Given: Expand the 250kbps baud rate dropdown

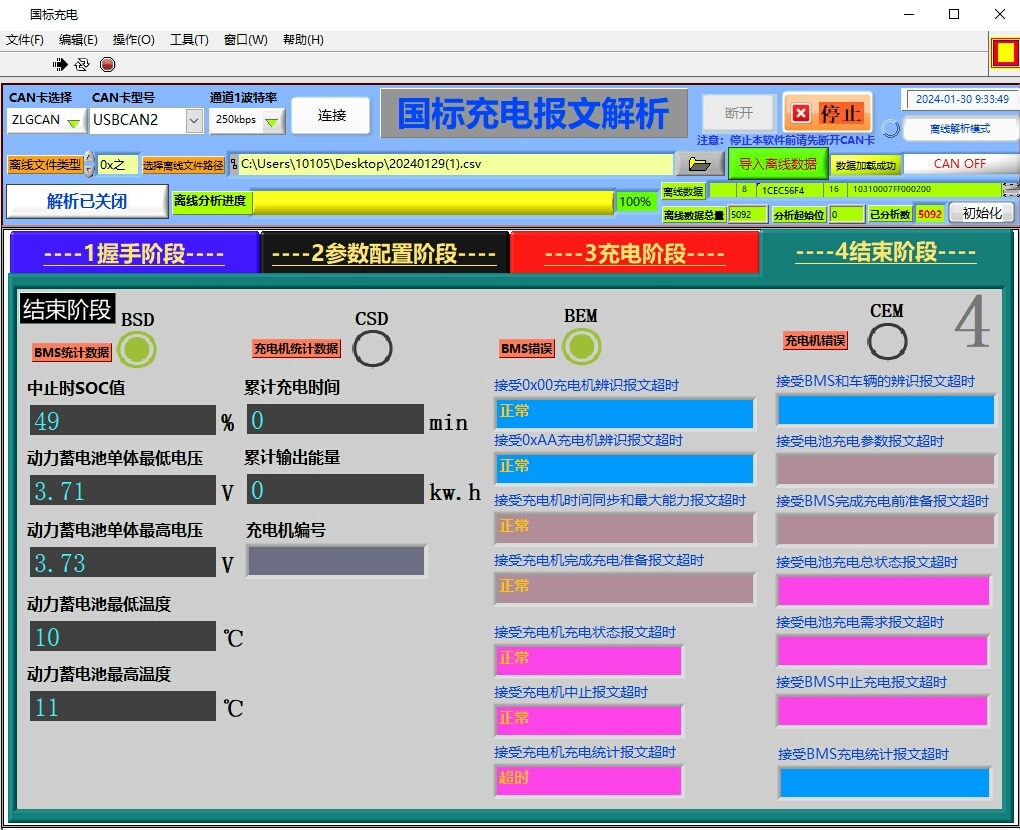Looking at the screenshot, I should pos(271,121).
